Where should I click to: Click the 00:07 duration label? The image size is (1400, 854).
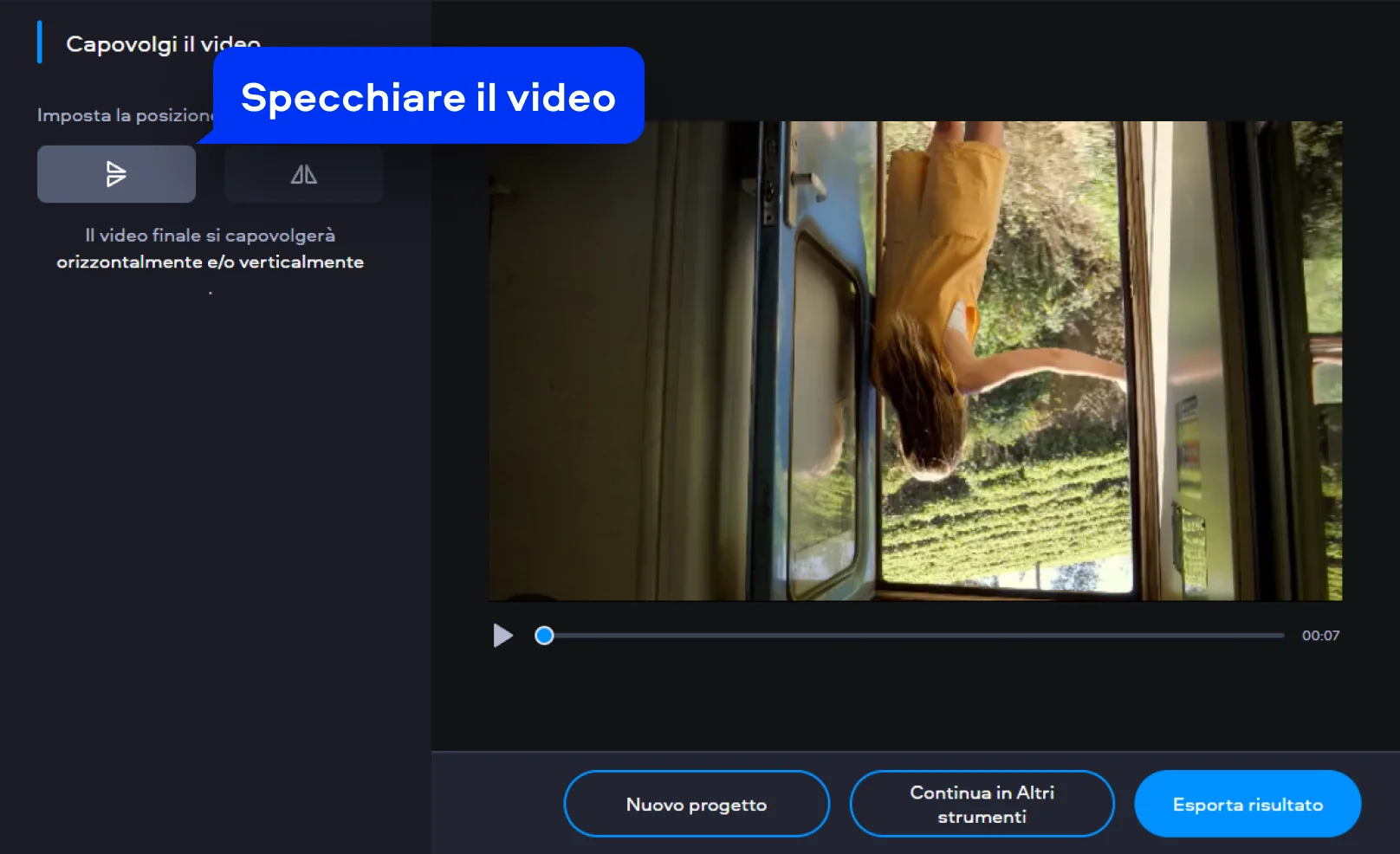pos(1320,636)
